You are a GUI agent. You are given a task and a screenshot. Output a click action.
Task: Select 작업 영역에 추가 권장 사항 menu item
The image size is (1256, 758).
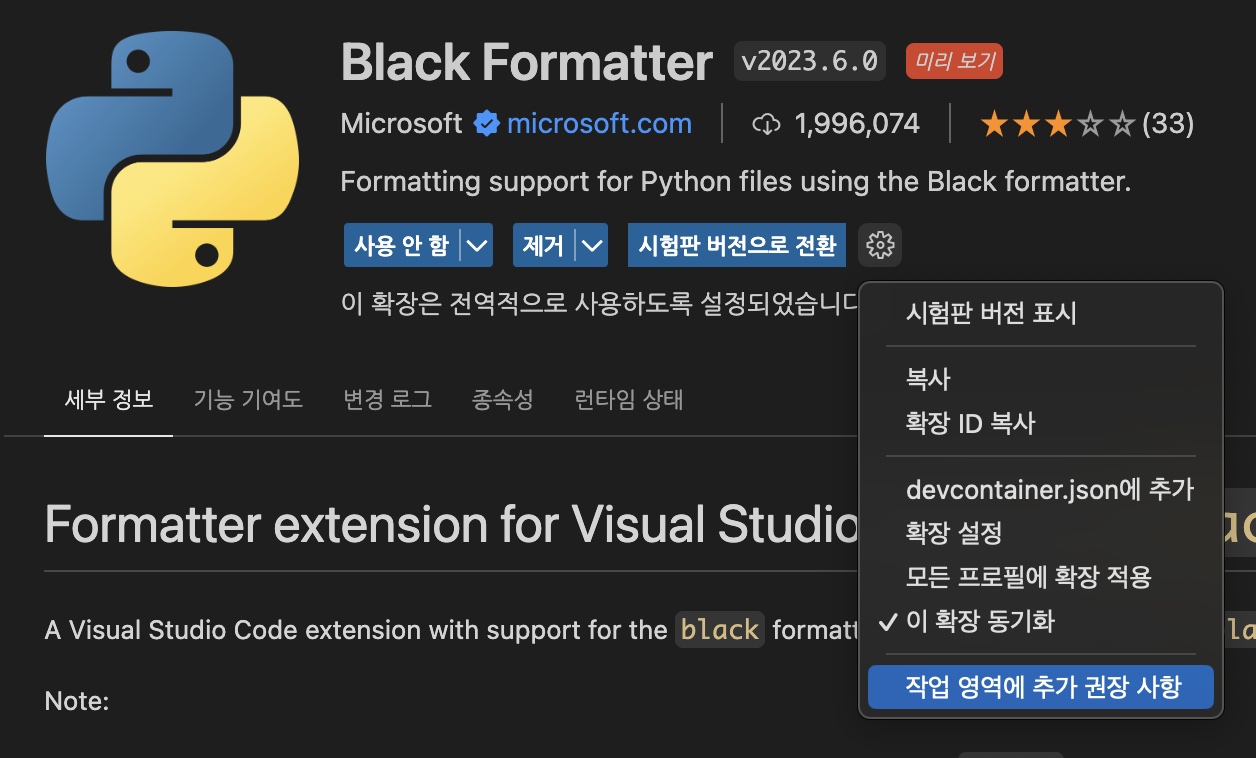pos(1040,687)
